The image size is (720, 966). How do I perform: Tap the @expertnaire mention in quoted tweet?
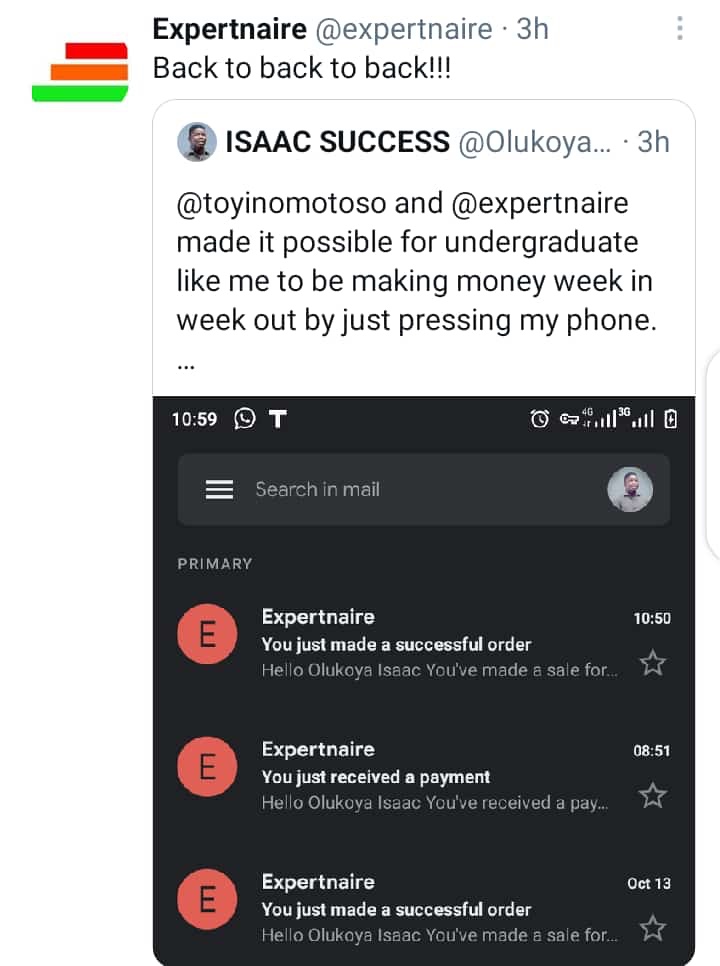tap(540, 203)
